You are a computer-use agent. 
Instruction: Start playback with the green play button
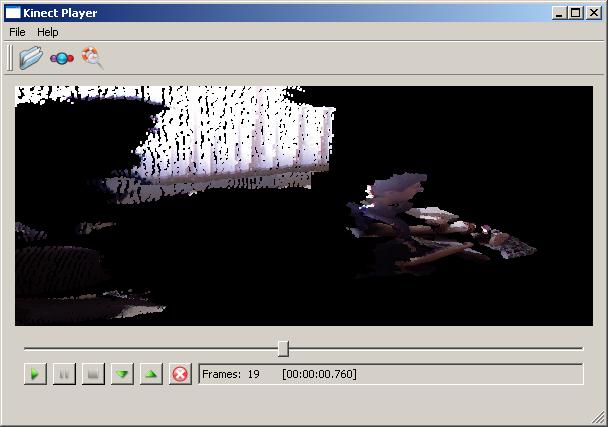coord(35,374)
